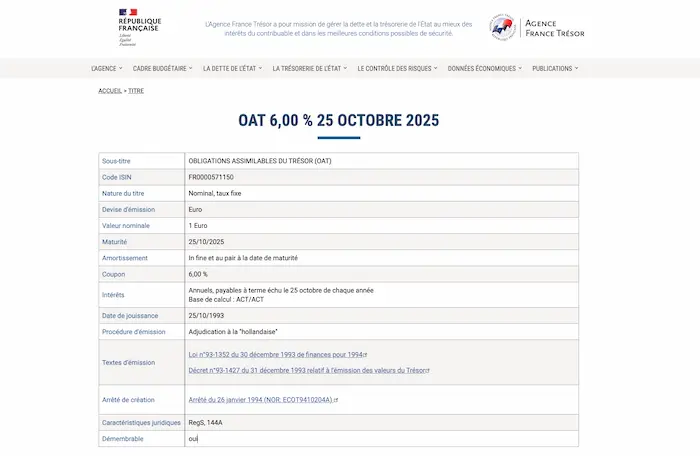Select ISIN code FR0000571150

pyautogui.click(x=211, y=177)
